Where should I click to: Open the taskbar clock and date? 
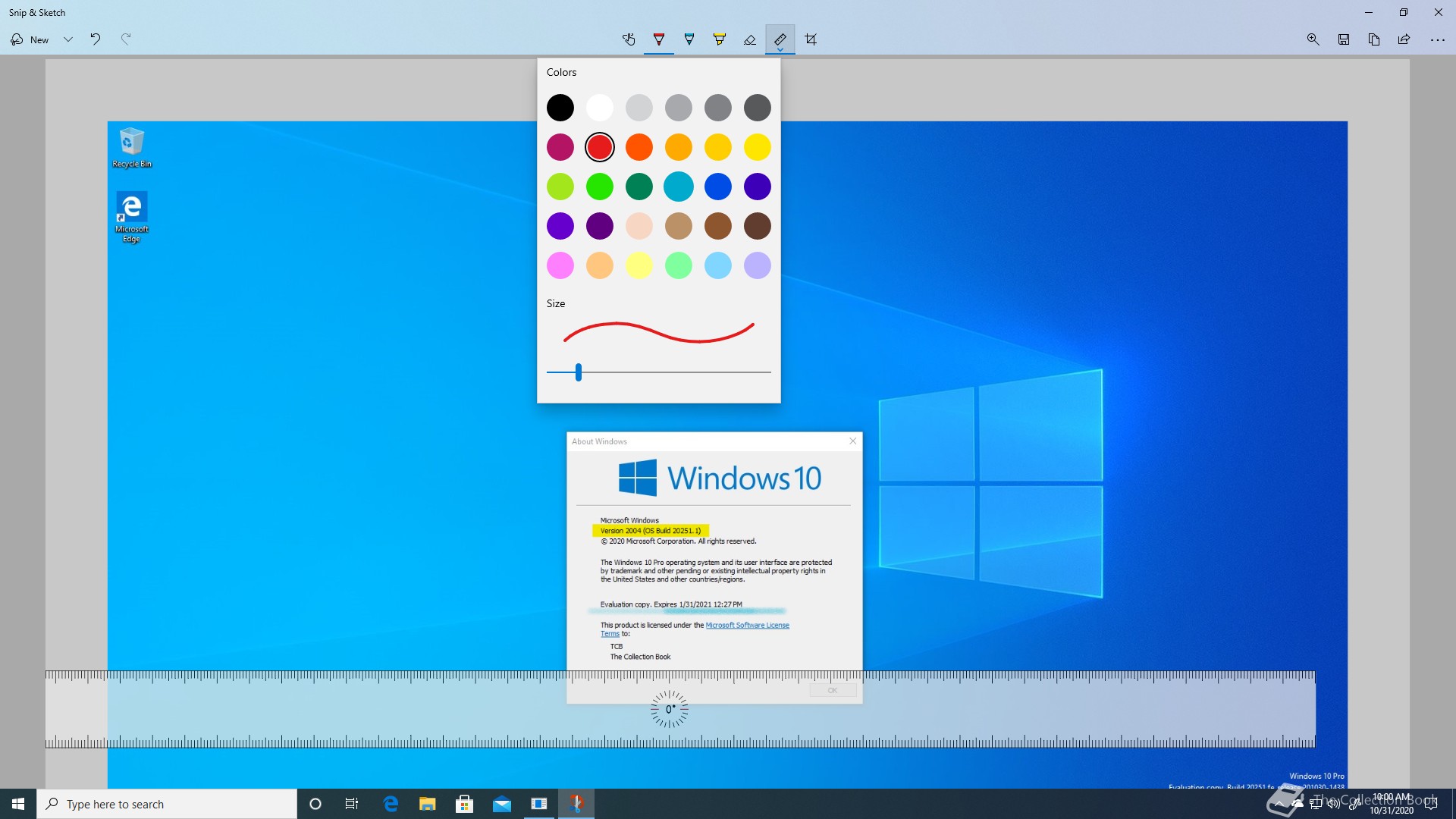(1392, 804)
